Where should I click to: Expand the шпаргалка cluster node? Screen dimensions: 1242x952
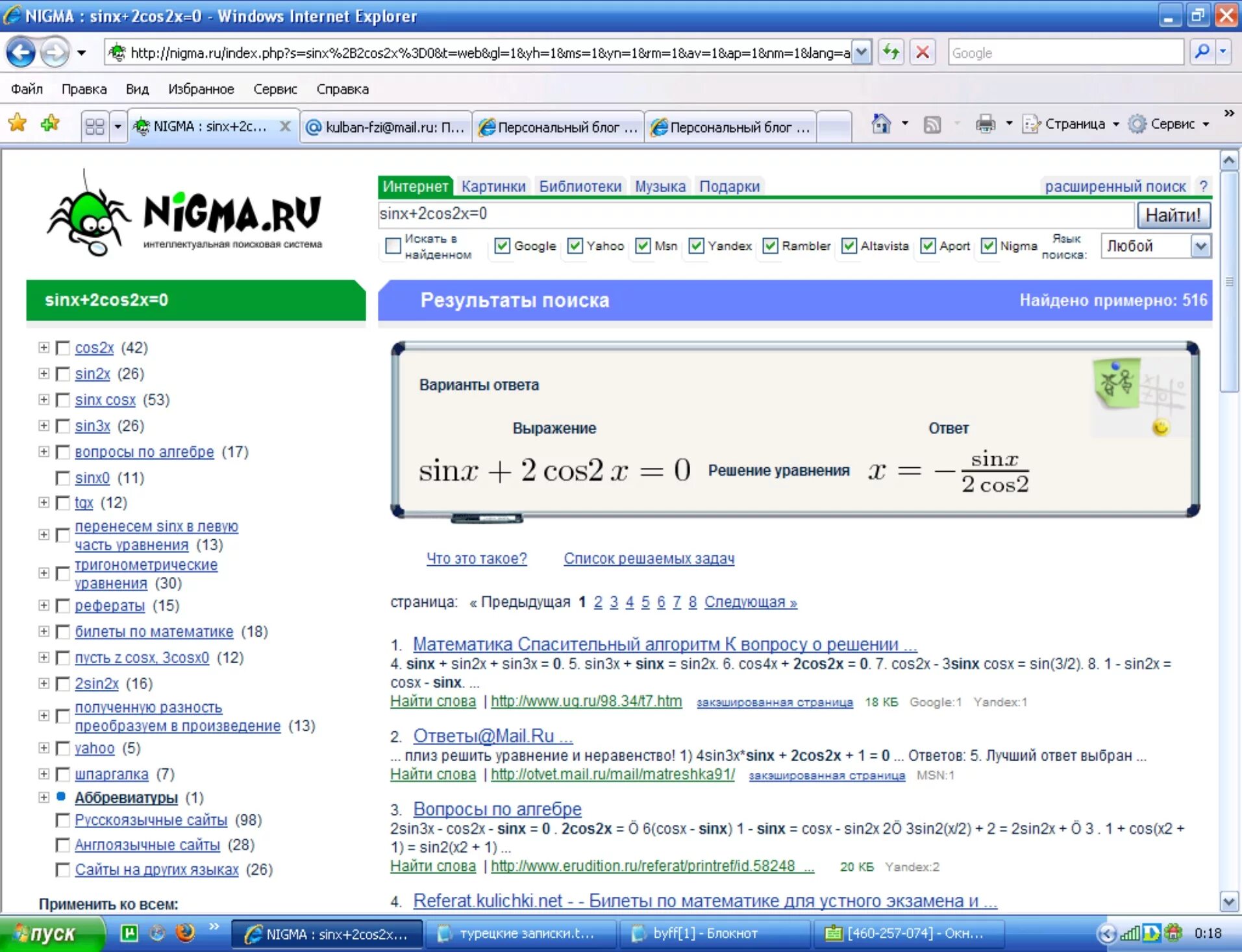pos(43,774)
